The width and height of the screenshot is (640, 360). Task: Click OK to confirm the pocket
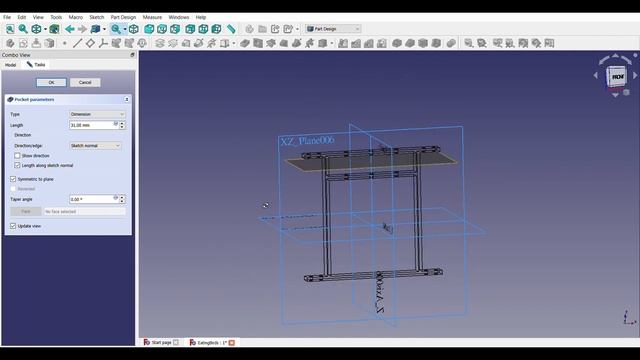pyautogui.click(x=51, y=82)
